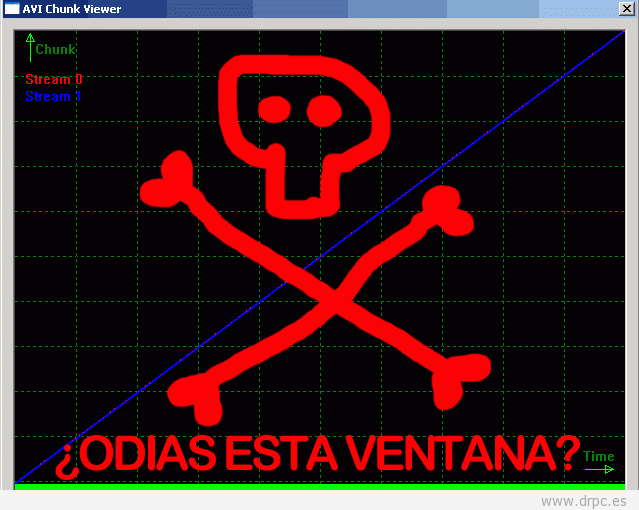639x510 pixels.
Task: Click the blue Stream 1 legend label
Action: coord(53,96)
